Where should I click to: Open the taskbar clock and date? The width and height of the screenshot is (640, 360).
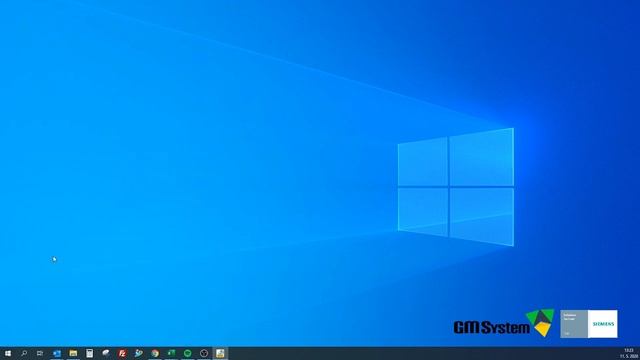pos(629,353)
